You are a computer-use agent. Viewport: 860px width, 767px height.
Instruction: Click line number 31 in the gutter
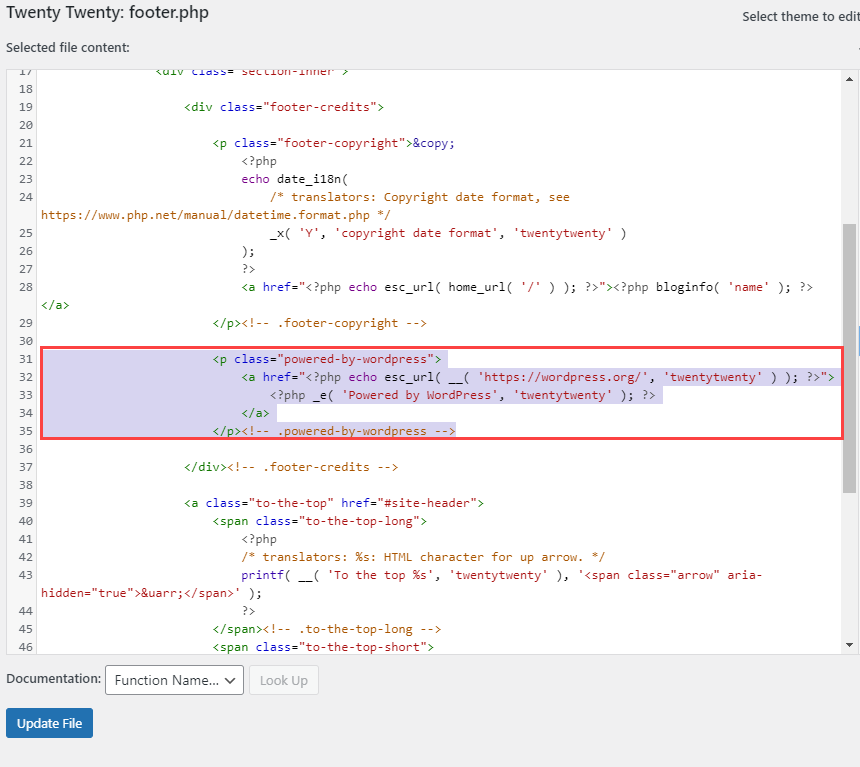(24, 359)
